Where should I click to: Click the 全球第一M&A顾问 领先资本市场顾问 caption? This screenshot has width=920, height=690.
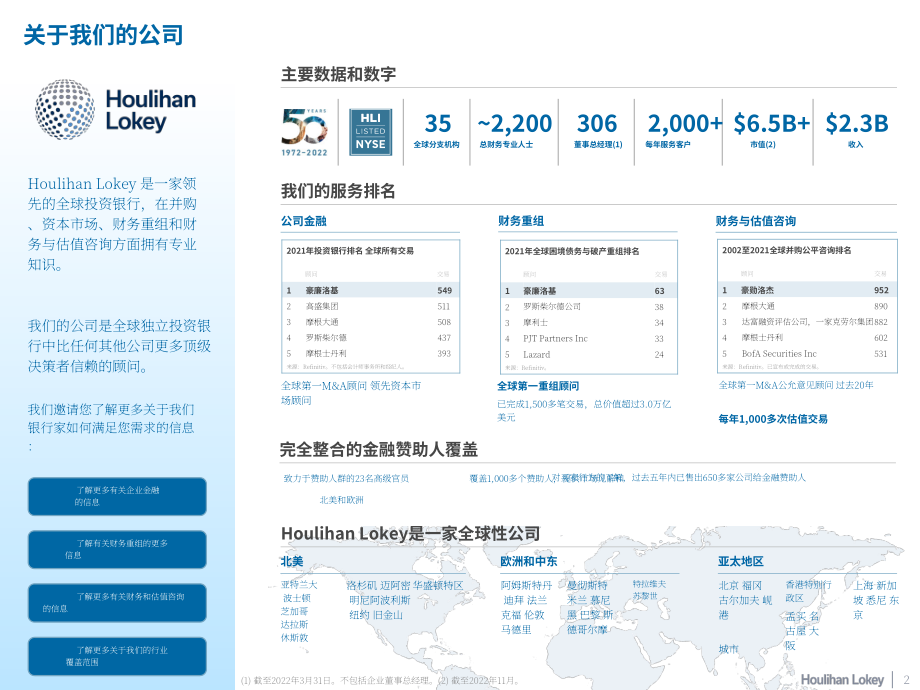pos(351,393)
